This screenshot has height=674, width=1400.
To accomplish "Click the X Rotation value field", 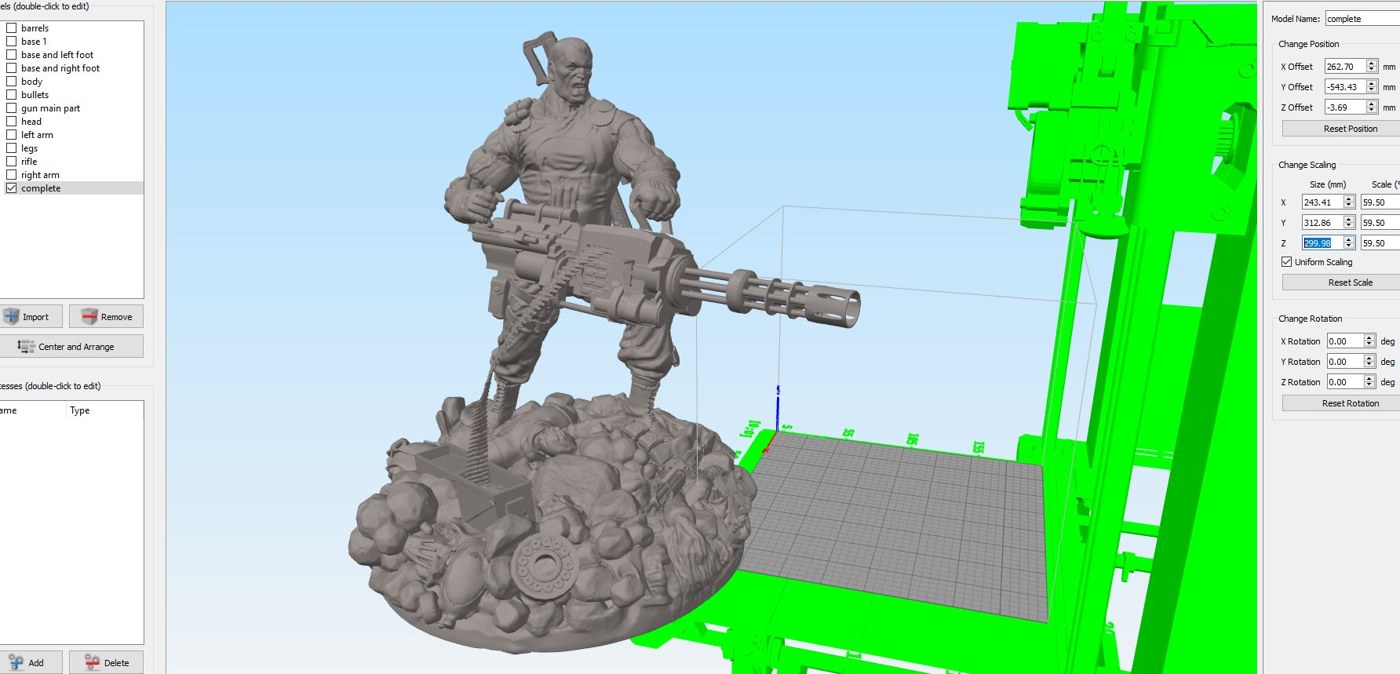I will click(1346, 341).
